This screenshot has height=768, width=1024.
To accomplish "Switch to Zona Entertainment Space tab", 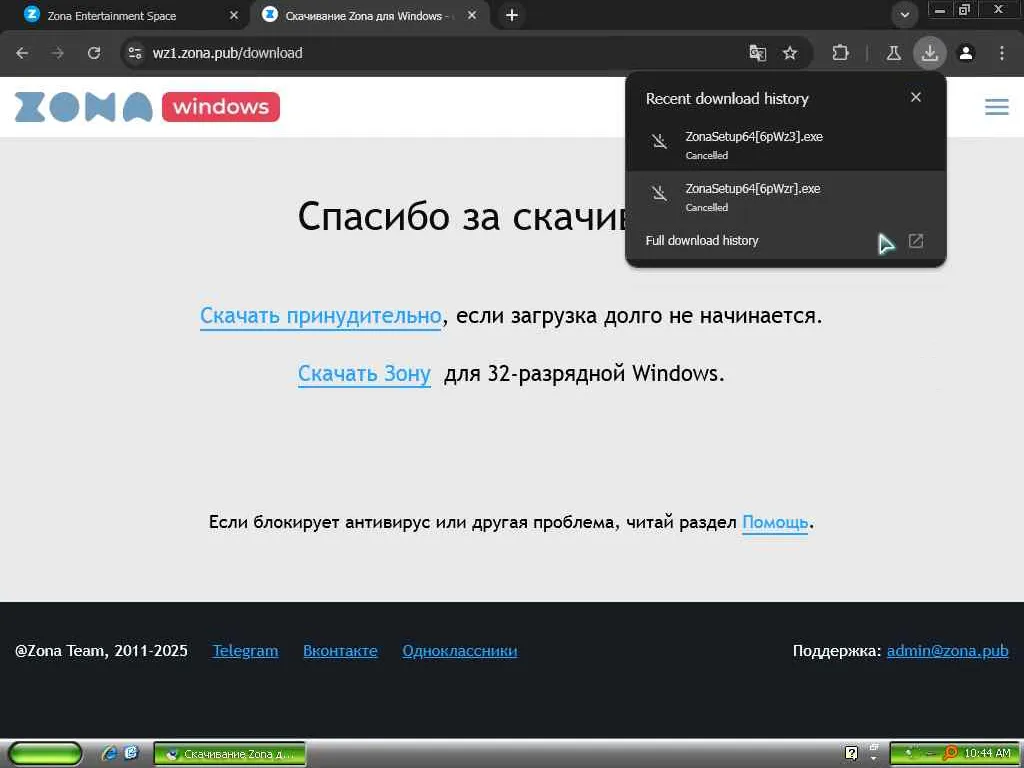I will click(124, 15).
